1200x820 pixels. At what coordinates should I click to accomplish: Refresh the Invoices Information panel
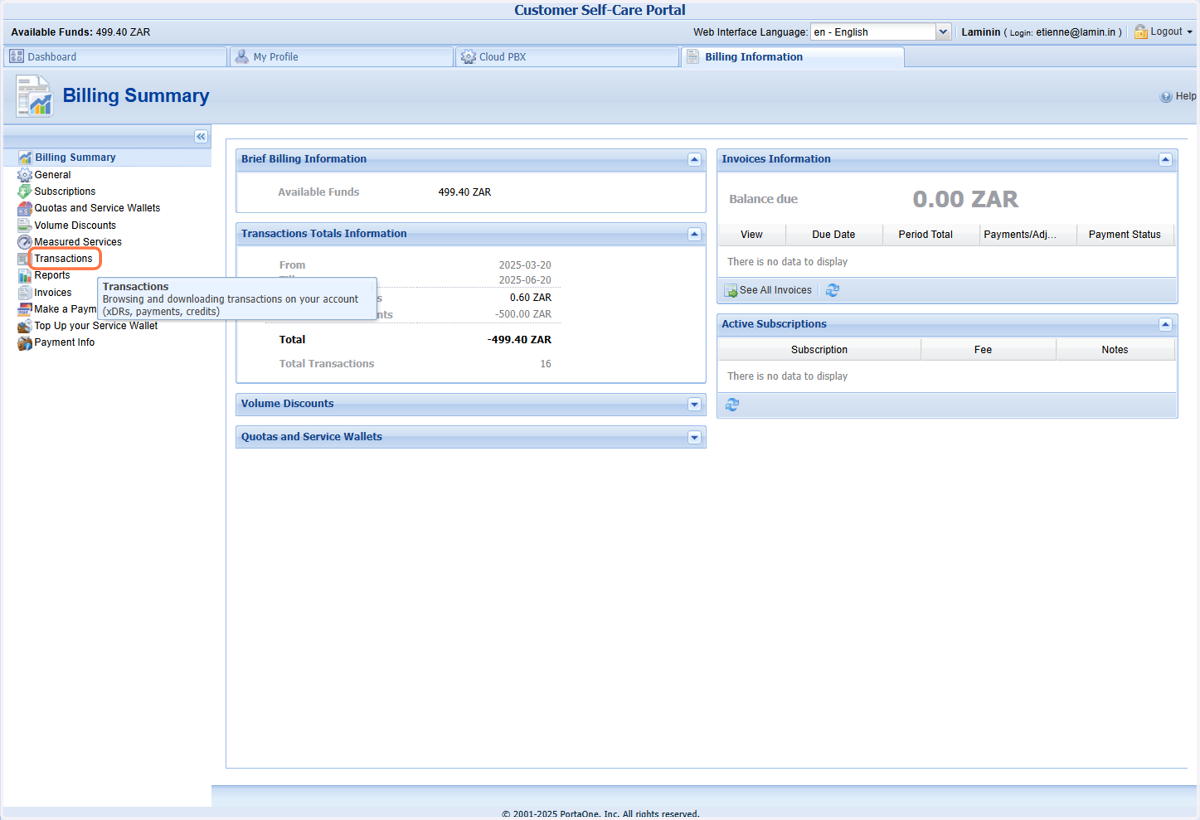tap(833, 290)
